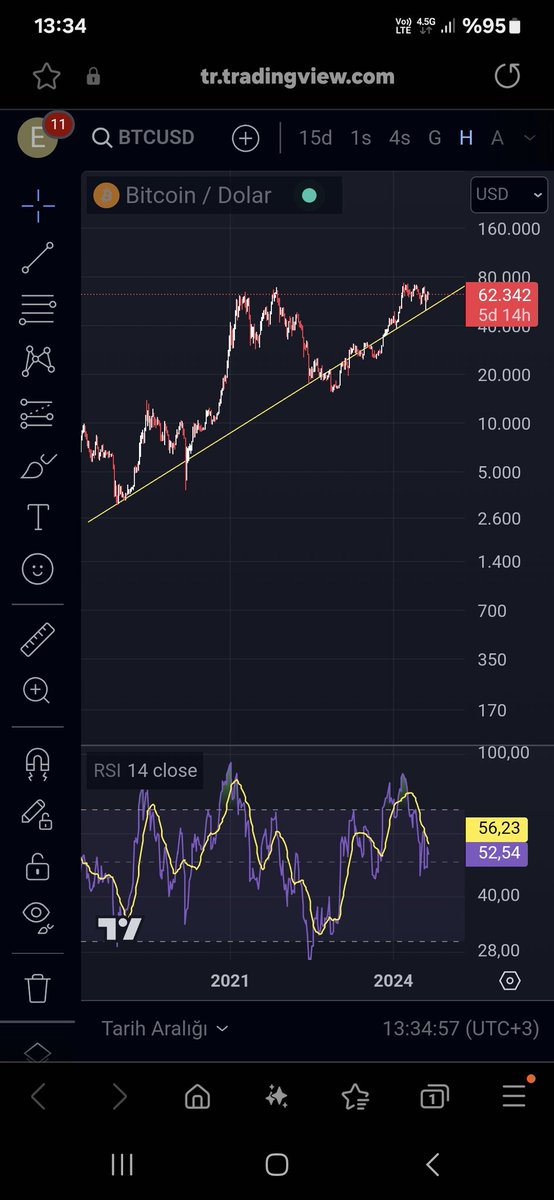Select the pattern drawing tool
The image size is (554, 1200).
tap(38, 361)
